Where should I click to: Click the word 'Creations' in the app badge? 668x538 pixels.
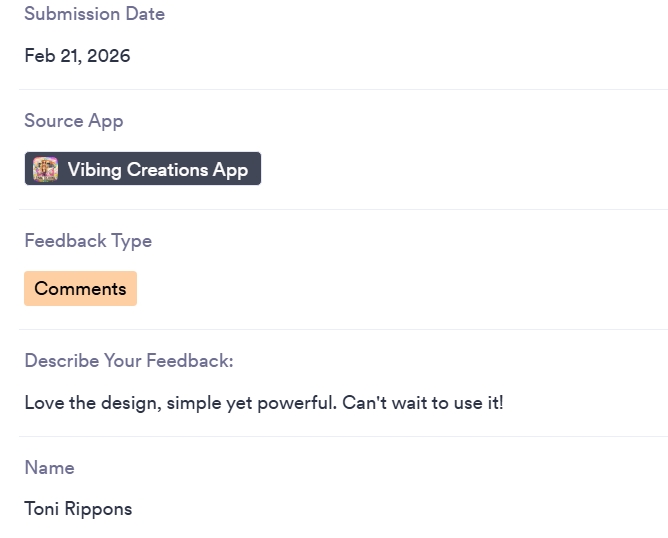click(167, 169)
